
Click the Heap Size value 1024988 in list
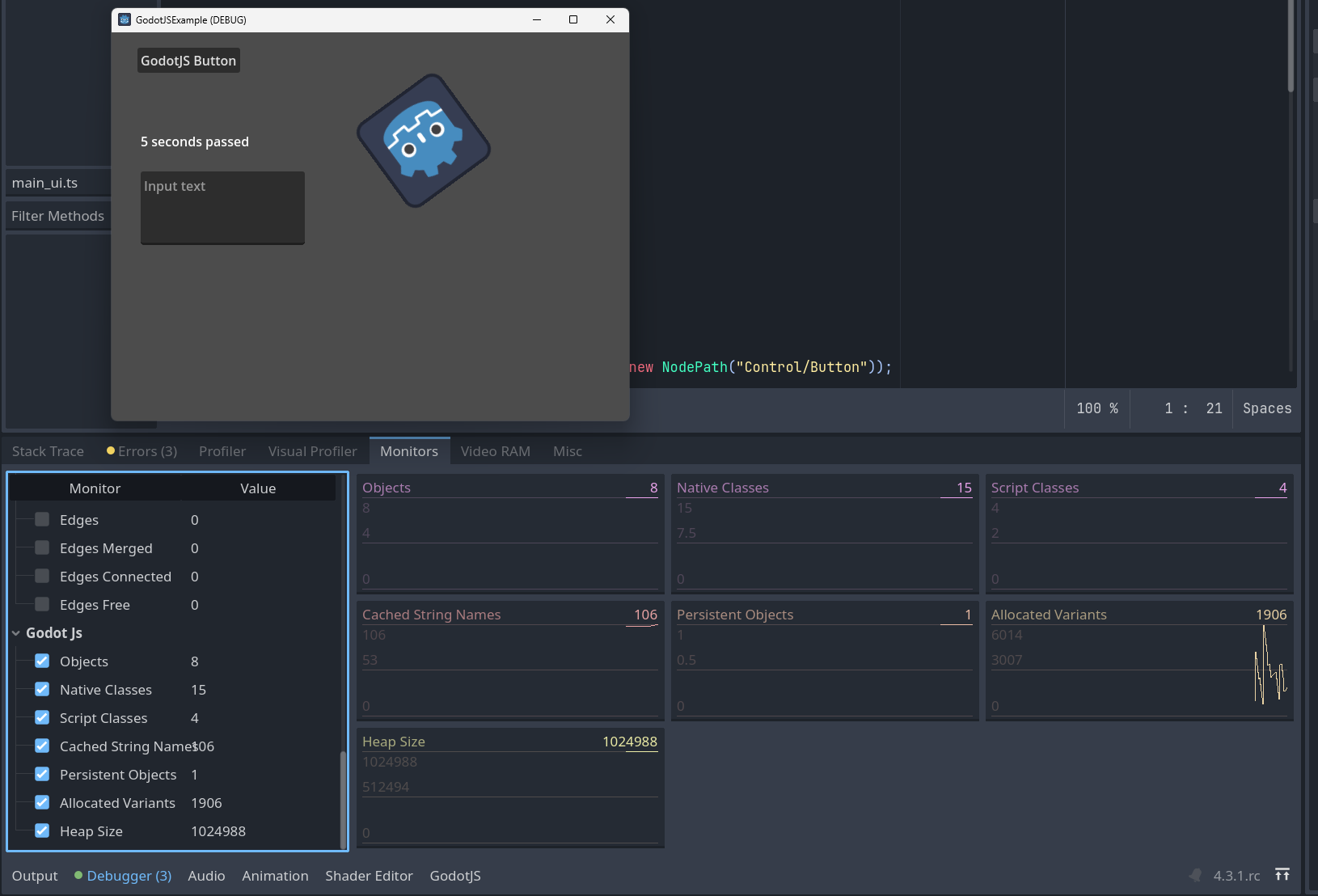click(218, 831)
